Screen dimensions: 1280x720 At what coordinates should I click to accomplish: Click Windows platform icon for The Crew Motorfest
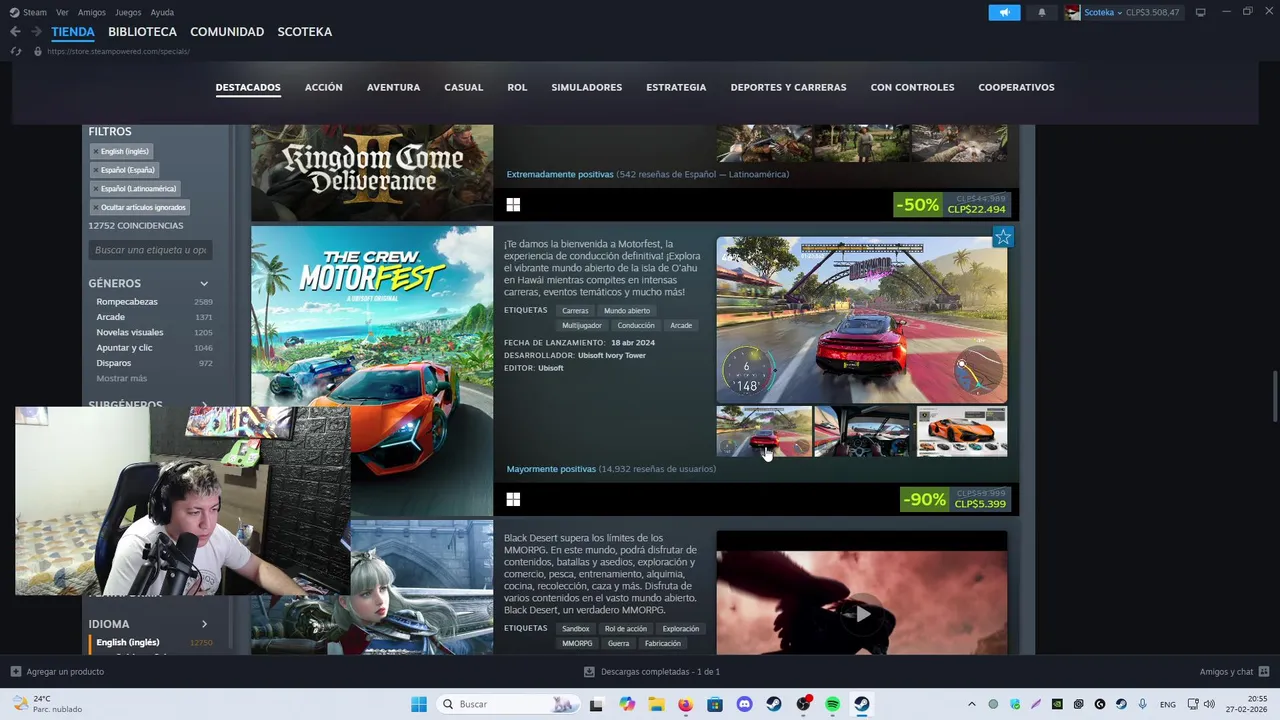513,499
